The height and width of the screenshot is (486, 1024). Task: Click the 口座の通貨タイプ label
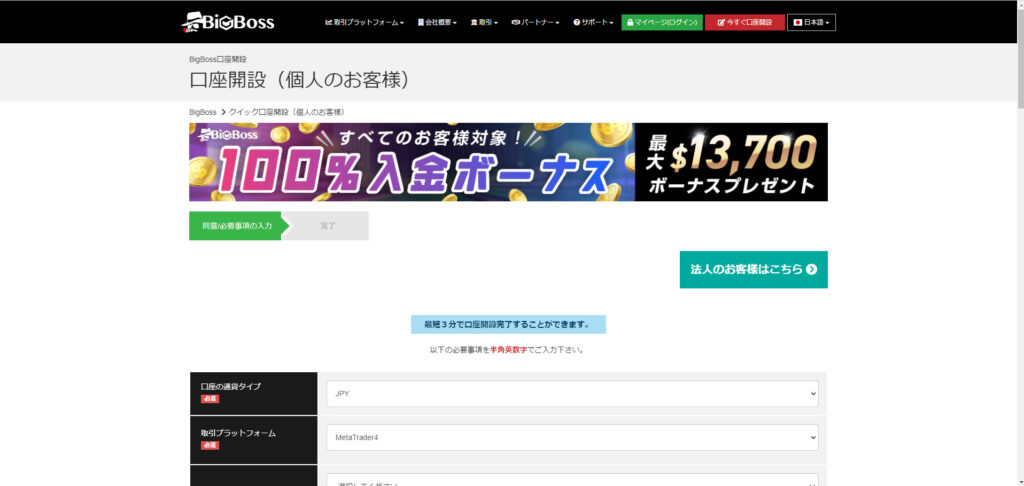tap(231, 387)
